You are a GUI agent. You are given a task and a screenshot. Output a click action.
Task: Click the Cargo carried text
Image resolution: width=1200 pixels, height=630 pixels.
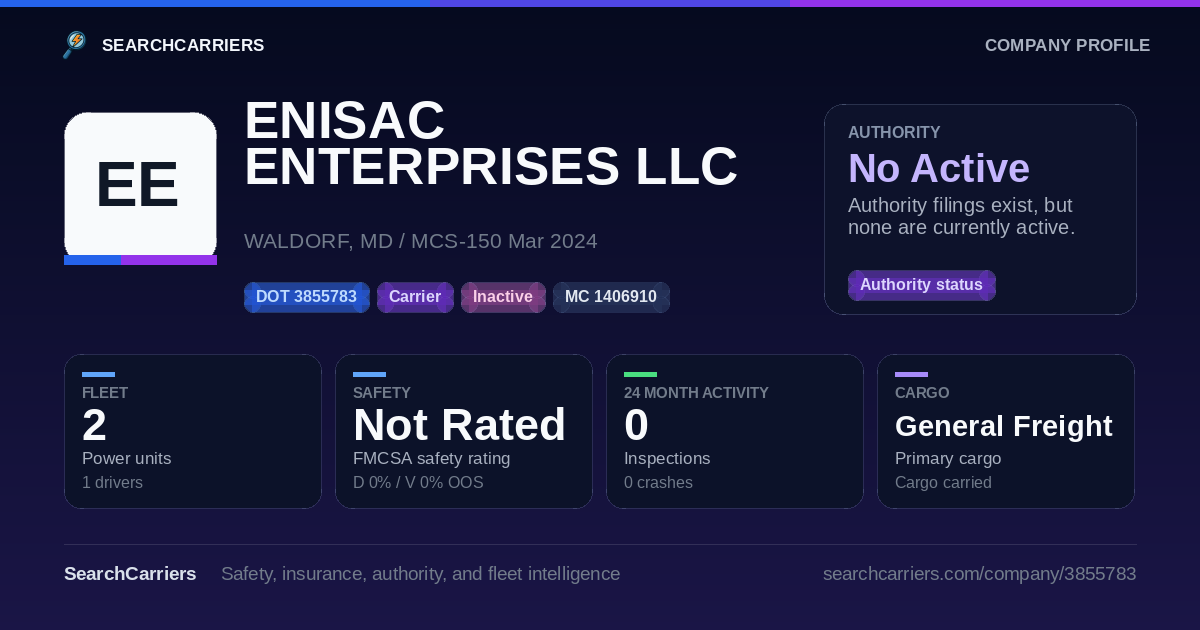(x=943, y=482)
